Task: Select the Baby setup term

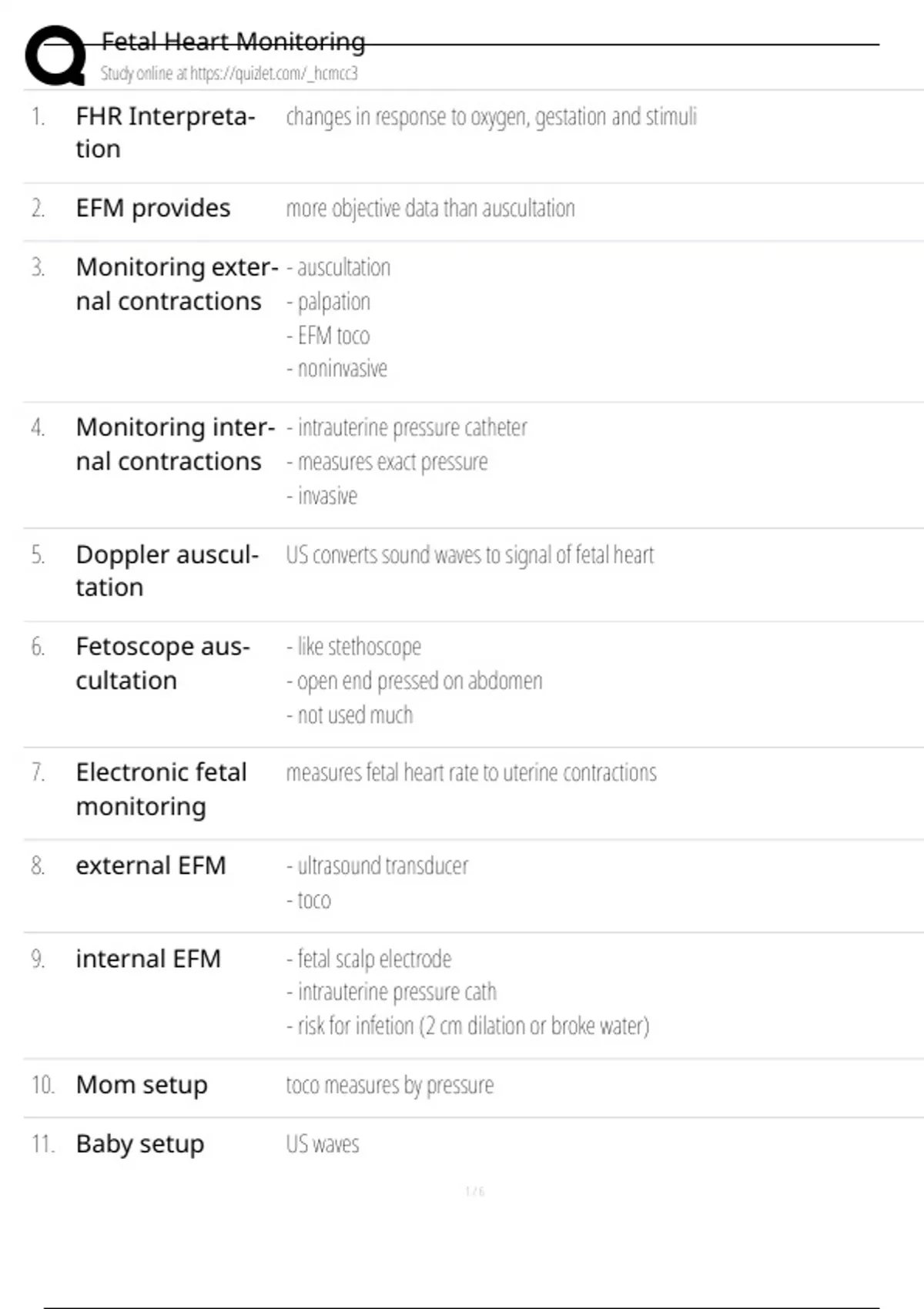Action: point(140,1145)
